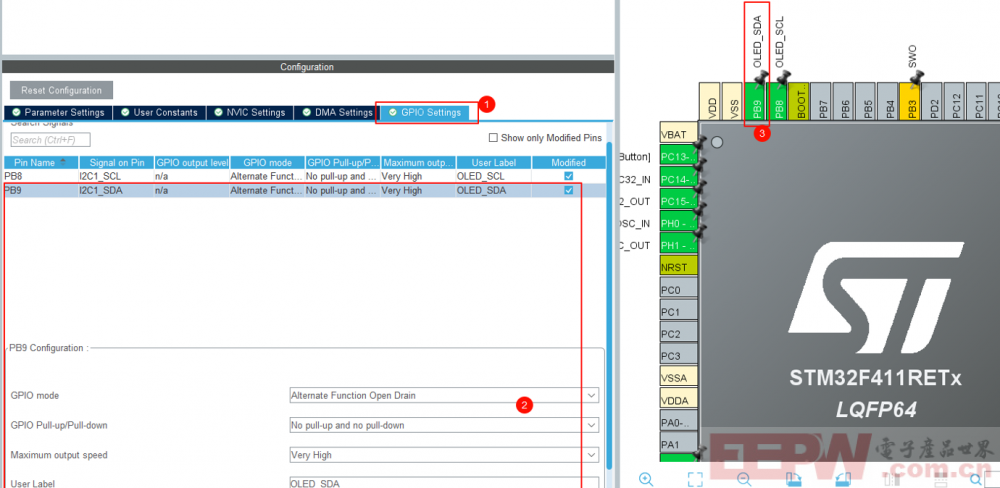1000x488 pixels.
Task: Sort by GPIO output level column header
Action: [192, 163]
